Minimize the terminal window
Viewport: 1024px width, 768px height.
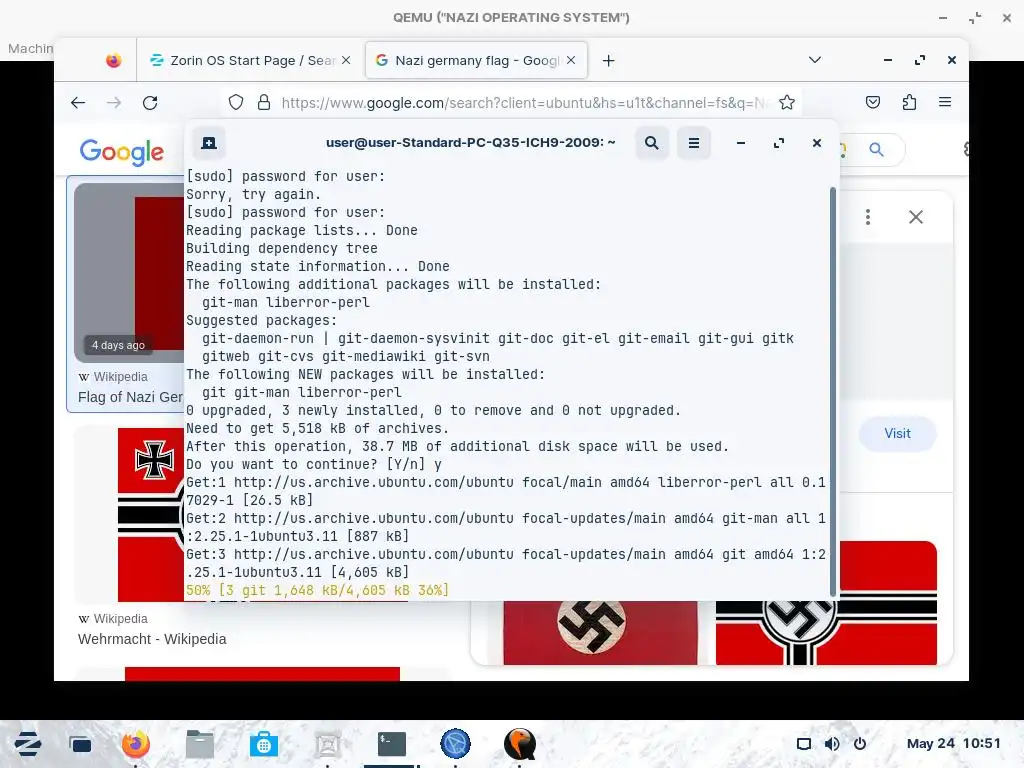click(741, 143)
